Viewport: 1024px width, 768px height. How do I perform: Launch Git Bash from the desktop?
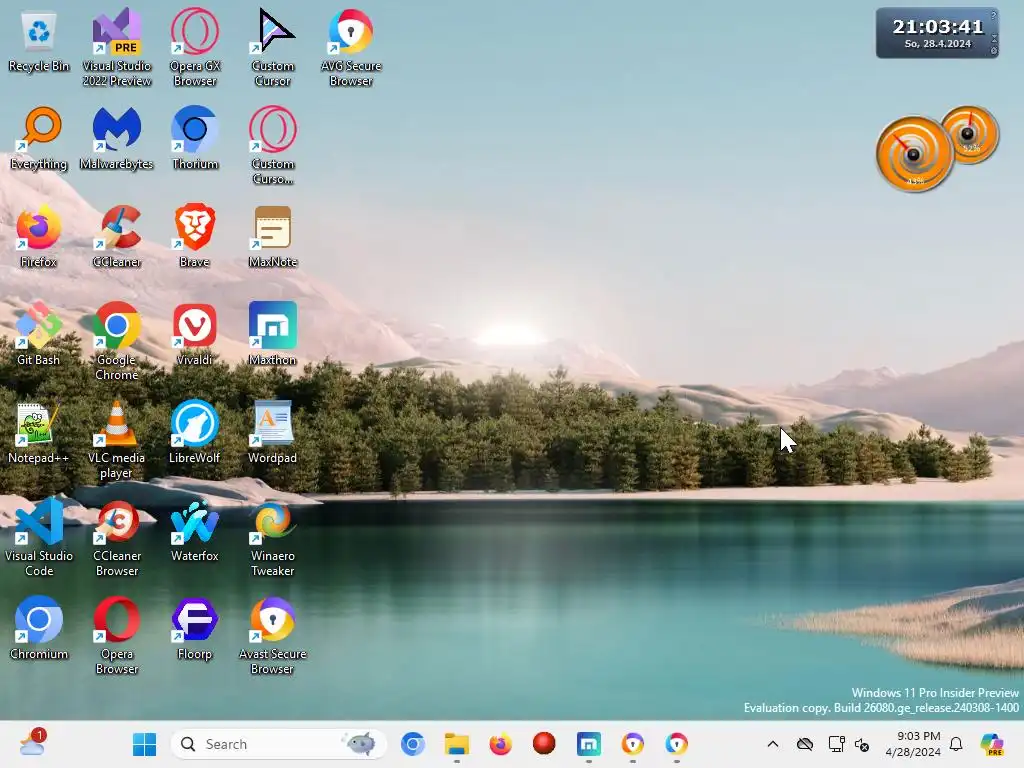pyautogui.click(x=39, y=334)
